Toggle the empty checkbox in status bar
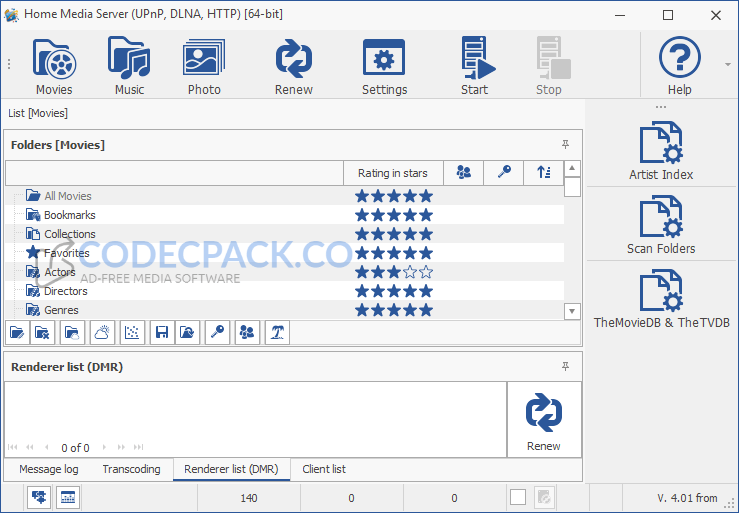 tap(517, 497)
